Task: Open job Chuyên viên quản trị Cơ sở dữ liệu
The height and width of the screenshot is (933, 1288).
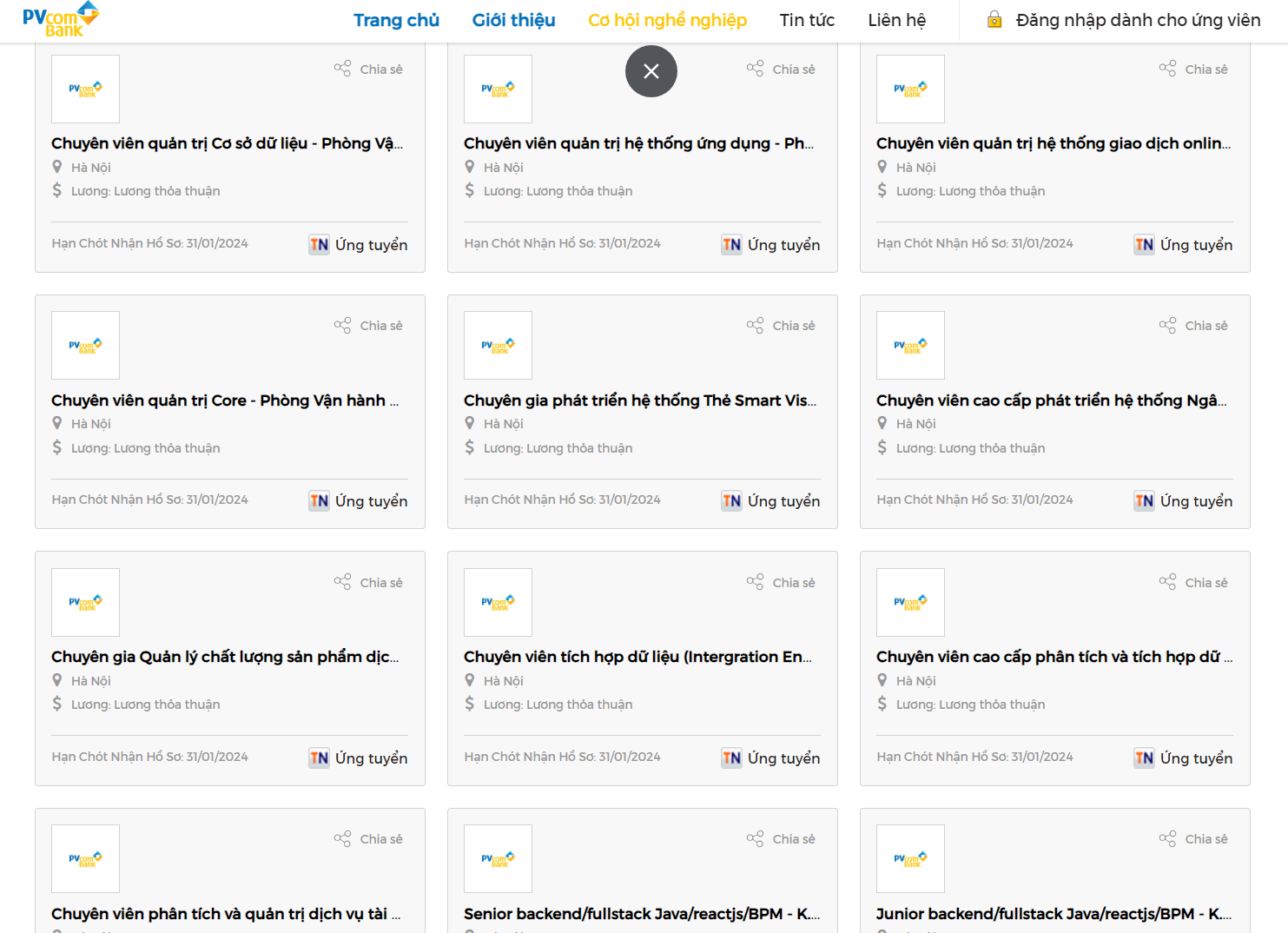Action: tap(227, 143)
